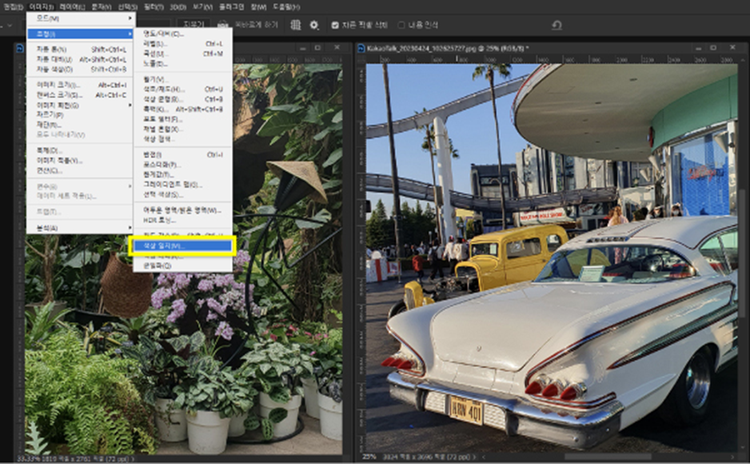
Task: Maximize the KakaoTalk photo document window
Action: (x=715, y=46)
